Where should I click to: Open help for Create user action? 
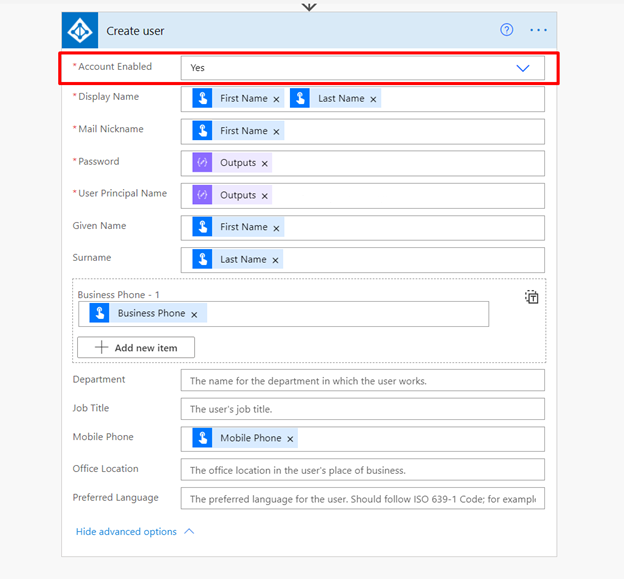tap(507, 30)
